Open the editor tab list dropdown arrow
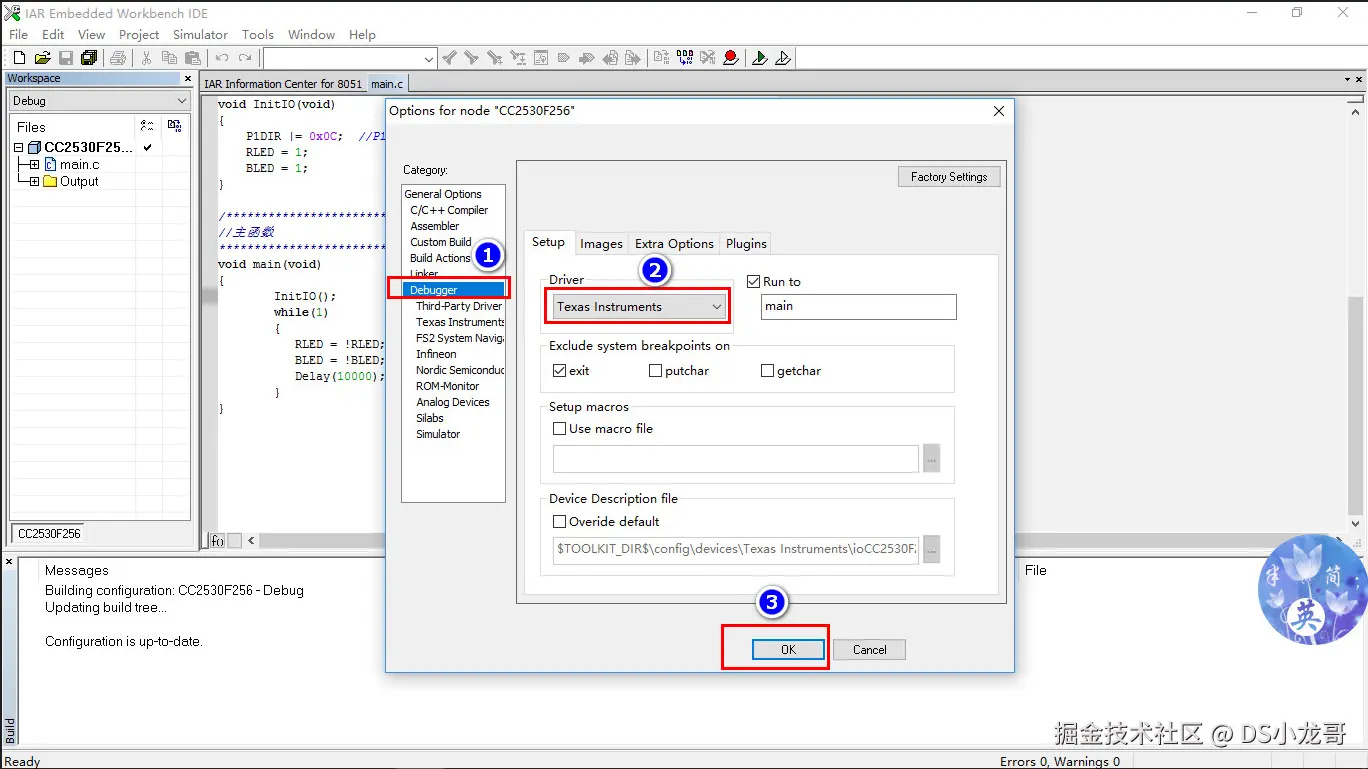The width and height of the screenshot is (1368, 769). [x=1346, y=80]
